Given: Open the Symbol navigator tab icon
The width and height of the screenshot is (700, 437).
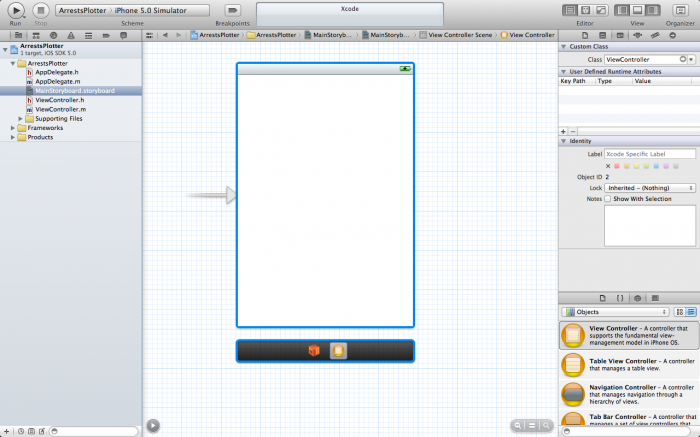Looking at the screenshot, I should pos(36,35).
